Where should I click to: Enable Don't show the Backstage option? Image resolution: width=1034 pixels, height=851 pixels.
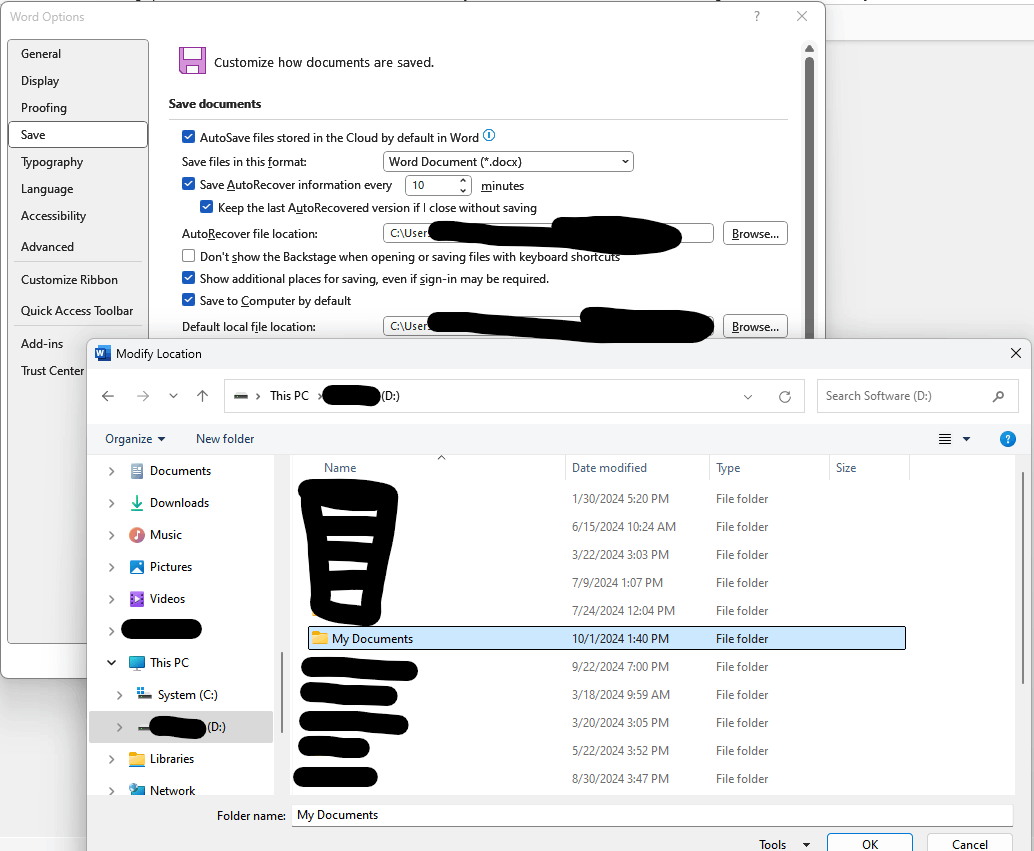point(188,255)
